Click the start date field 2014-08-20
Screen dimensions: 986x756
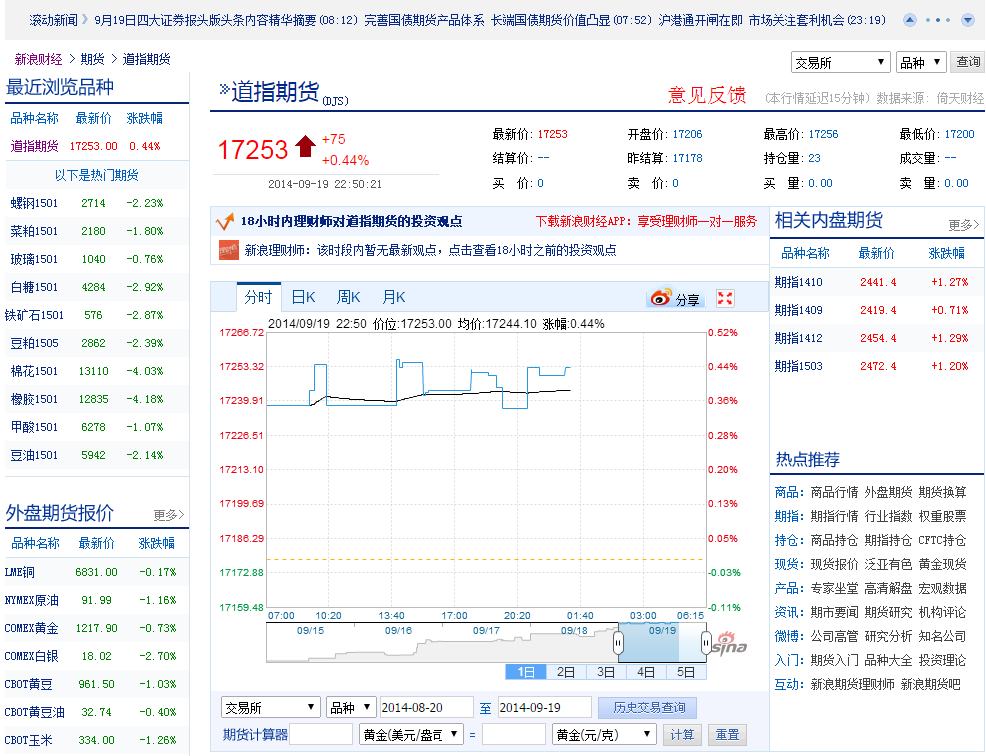click(426, 708)
